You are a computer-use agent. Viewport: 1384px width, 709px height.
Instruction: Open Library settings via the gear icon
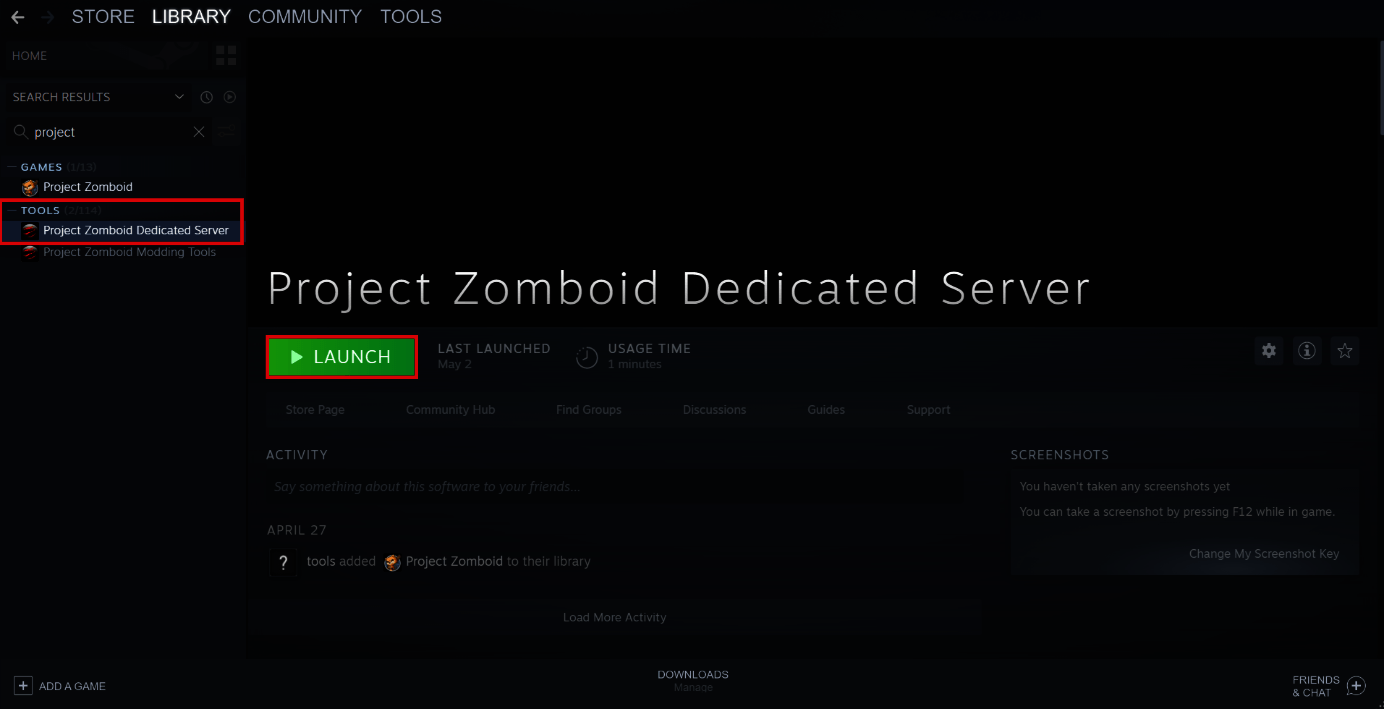point(1268,351)
